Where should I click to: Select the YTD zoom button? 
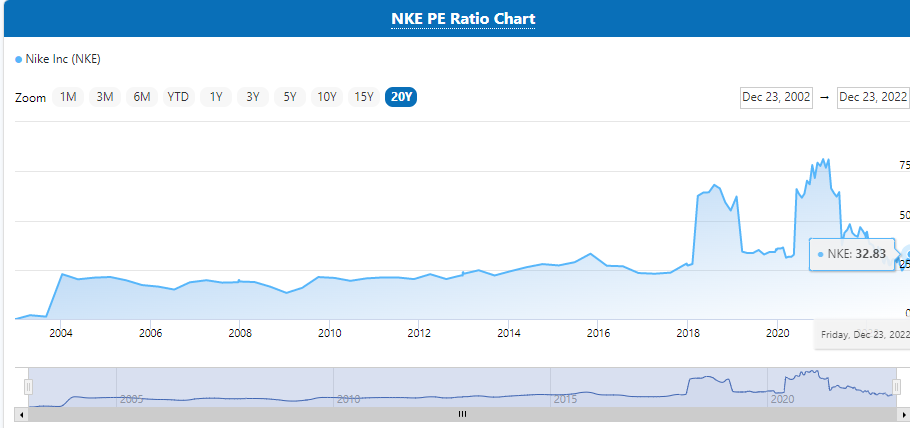(178, 97)
